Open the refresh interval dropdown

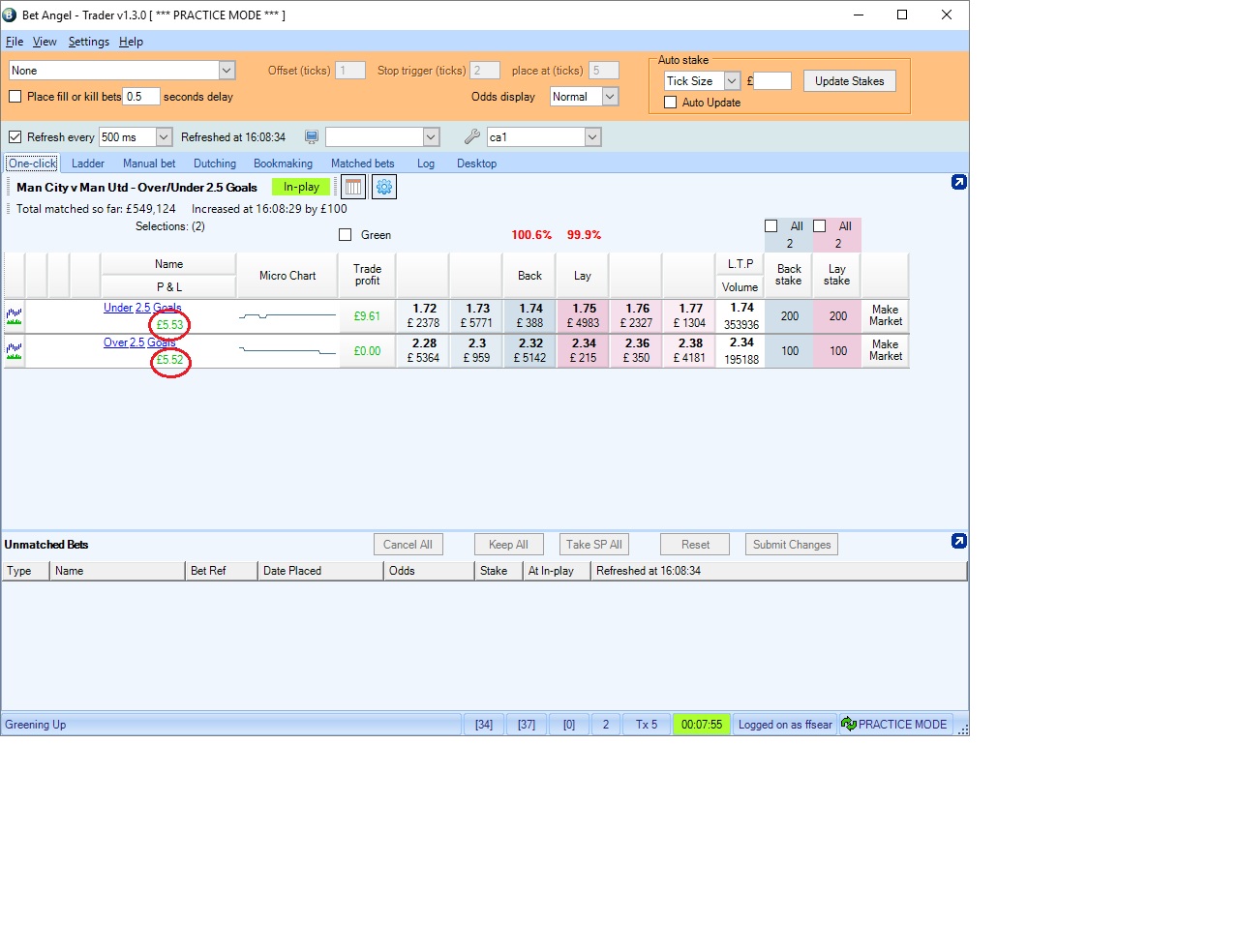click(163, 136)
